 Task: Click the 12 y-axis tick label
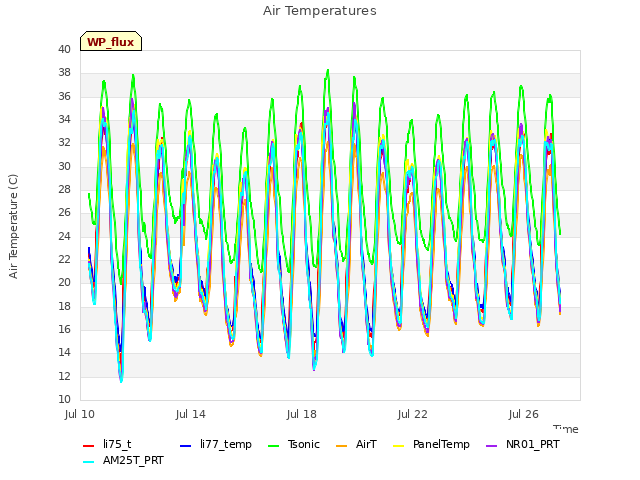(x=64, y=376)
